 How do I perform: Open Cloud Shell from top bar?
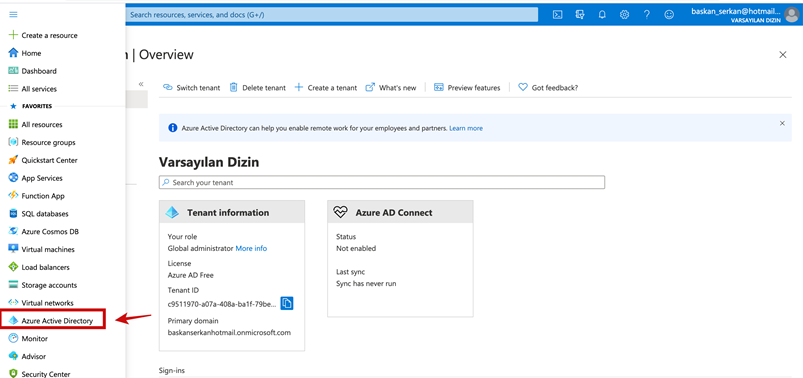[557, 15]
